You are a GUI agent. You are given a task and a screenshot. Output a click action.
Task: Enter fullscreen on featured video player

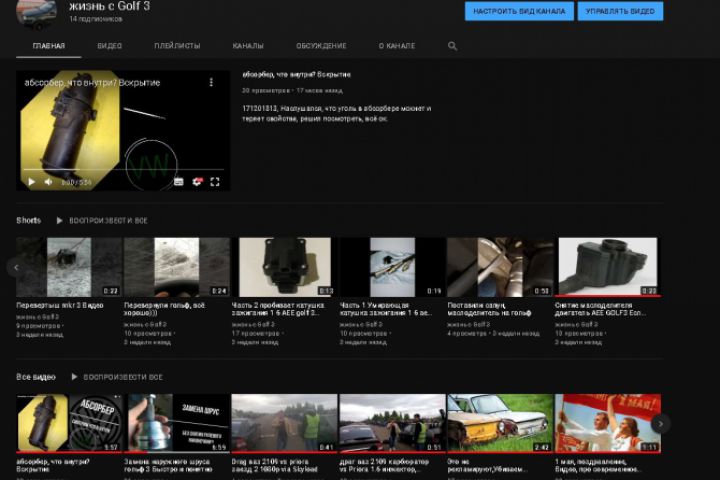pos(215,182)
